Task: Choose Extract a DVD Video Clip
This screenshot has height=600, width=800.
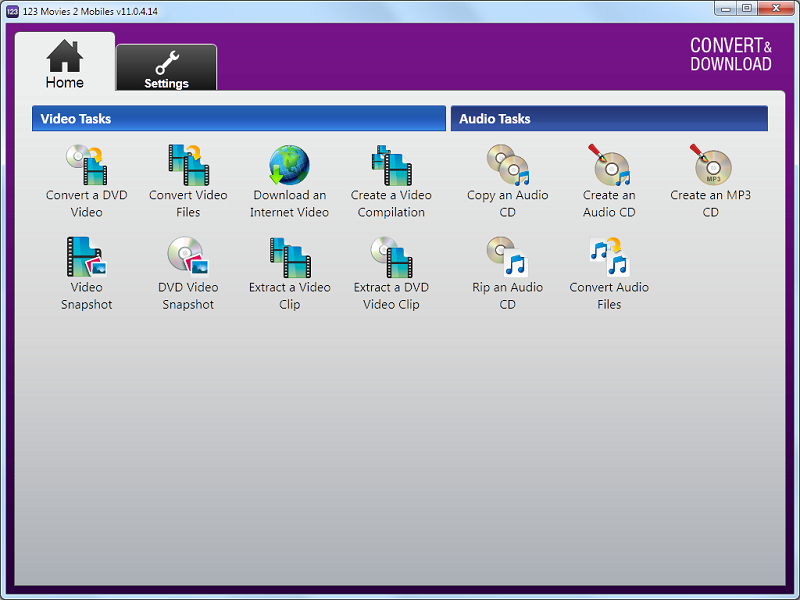Action: tap(391, 257)
